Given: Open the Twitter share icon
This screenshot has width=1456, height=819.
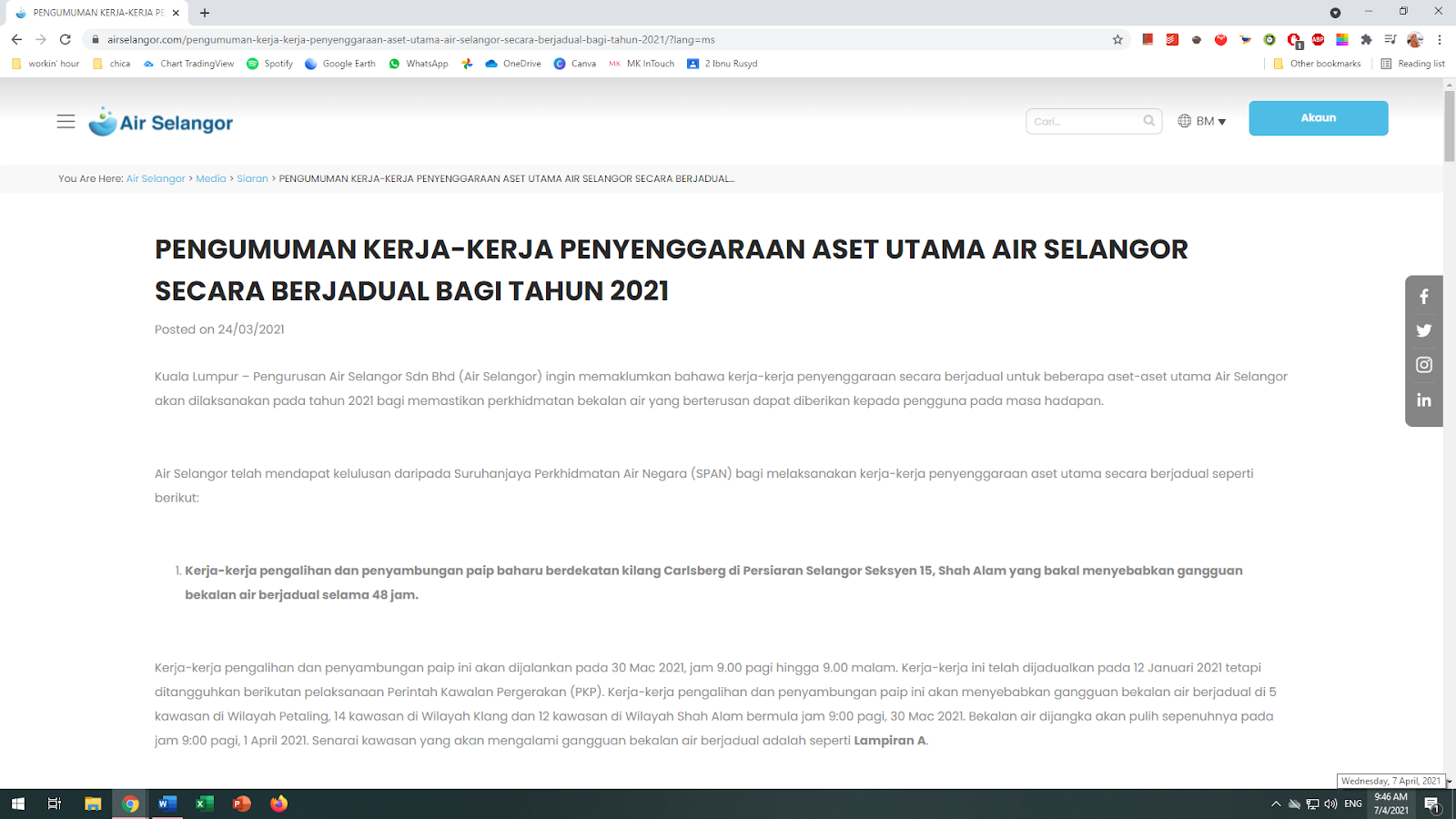Looking at the screenshot, I should pyautogui.click(x=1424, y=330).
